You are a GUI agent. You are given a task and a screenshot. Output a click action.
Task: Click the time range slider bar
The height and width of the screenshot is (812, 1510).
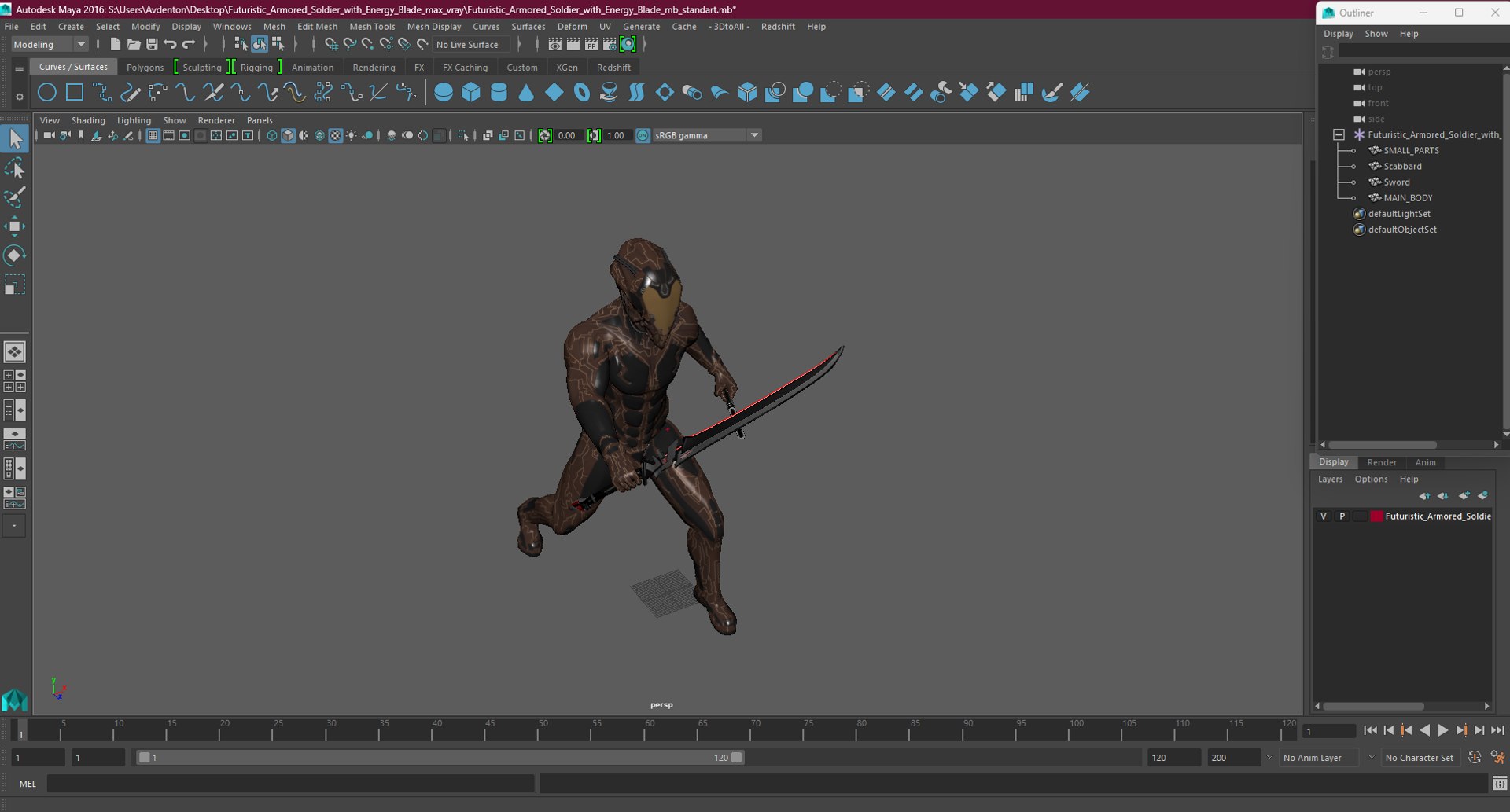[x=440, y=758]
